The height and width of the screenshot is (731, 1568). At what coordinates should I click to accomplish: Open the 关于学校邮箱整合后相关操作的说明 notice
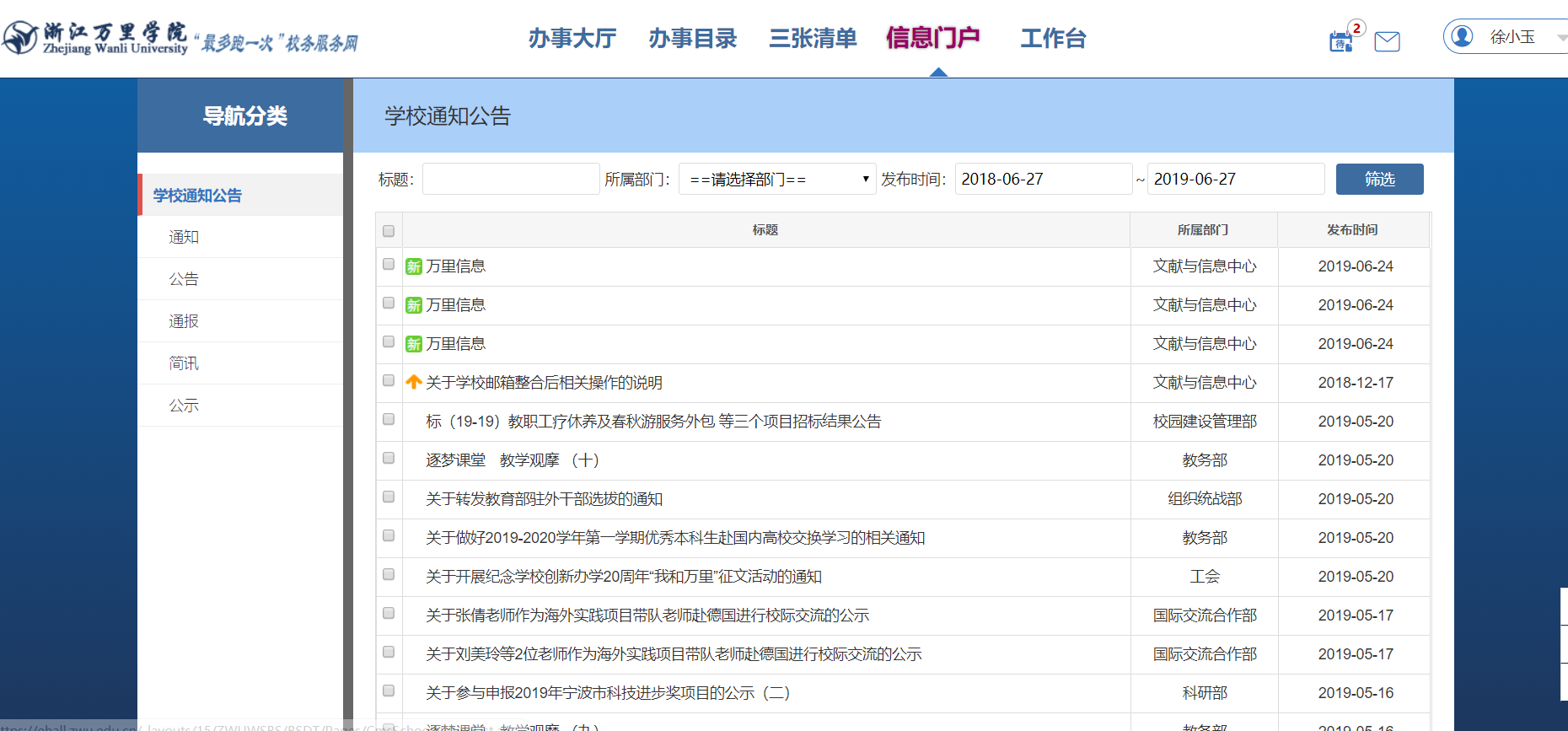point(544,383)
